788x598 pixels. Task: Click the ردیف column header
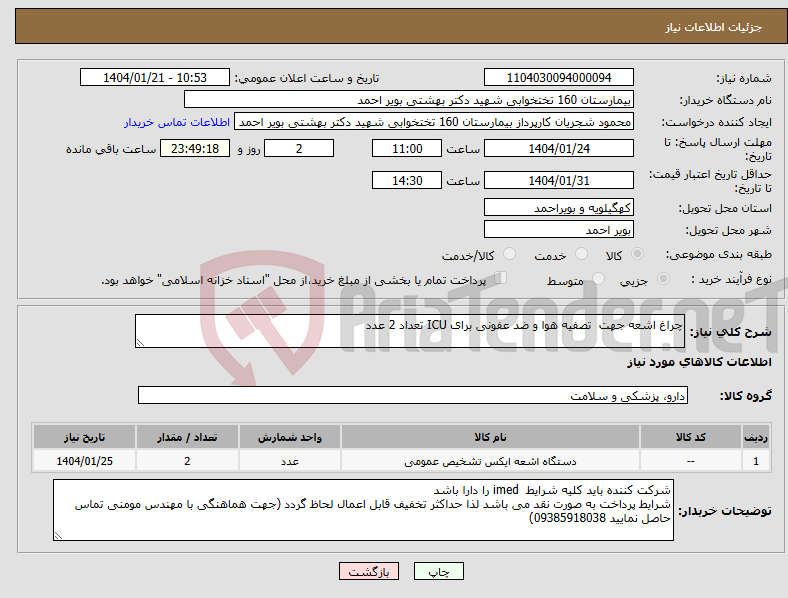pos(756,437)
